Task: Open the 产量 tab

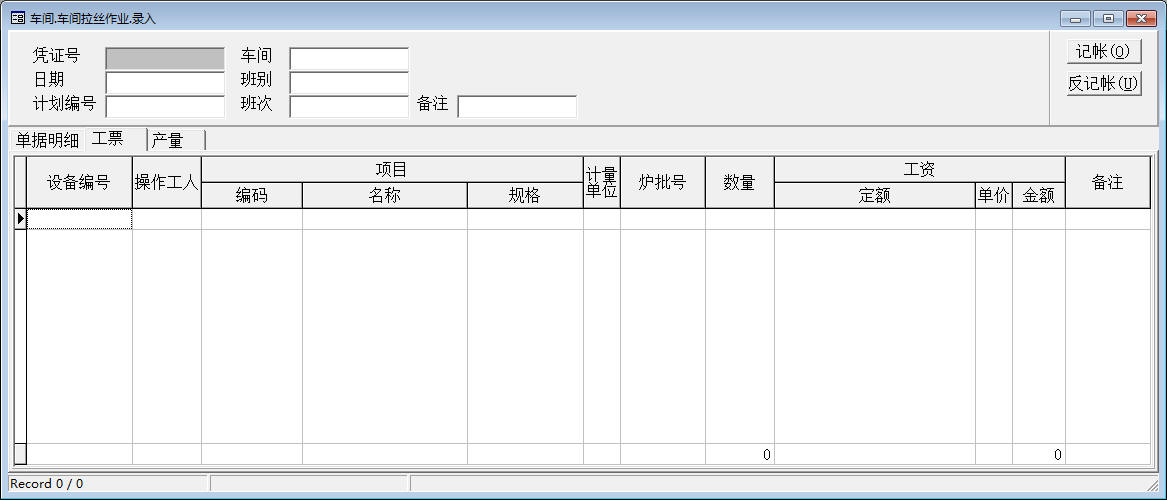Action: coord(168,140)
